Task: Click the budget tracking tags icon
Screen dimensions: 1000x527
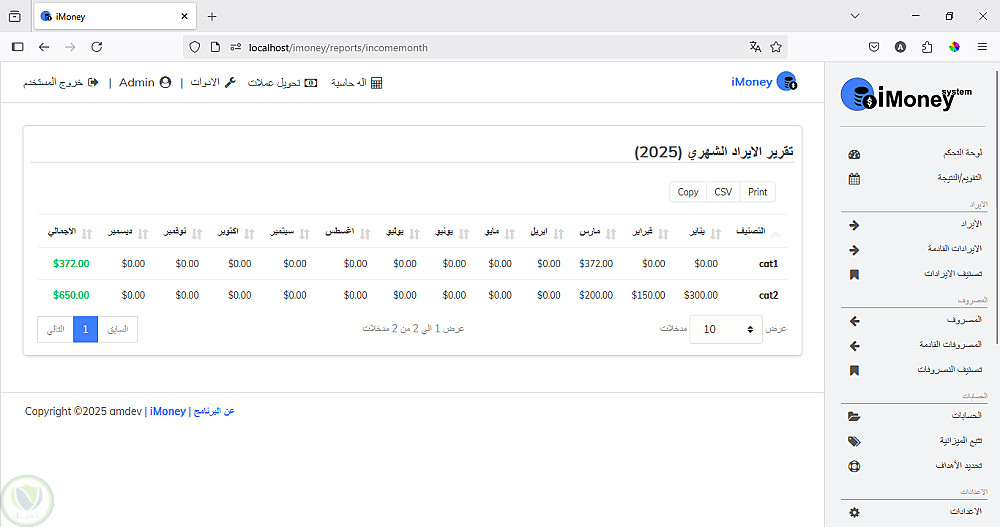Action: pyautogui.click(x=855, y=442)
